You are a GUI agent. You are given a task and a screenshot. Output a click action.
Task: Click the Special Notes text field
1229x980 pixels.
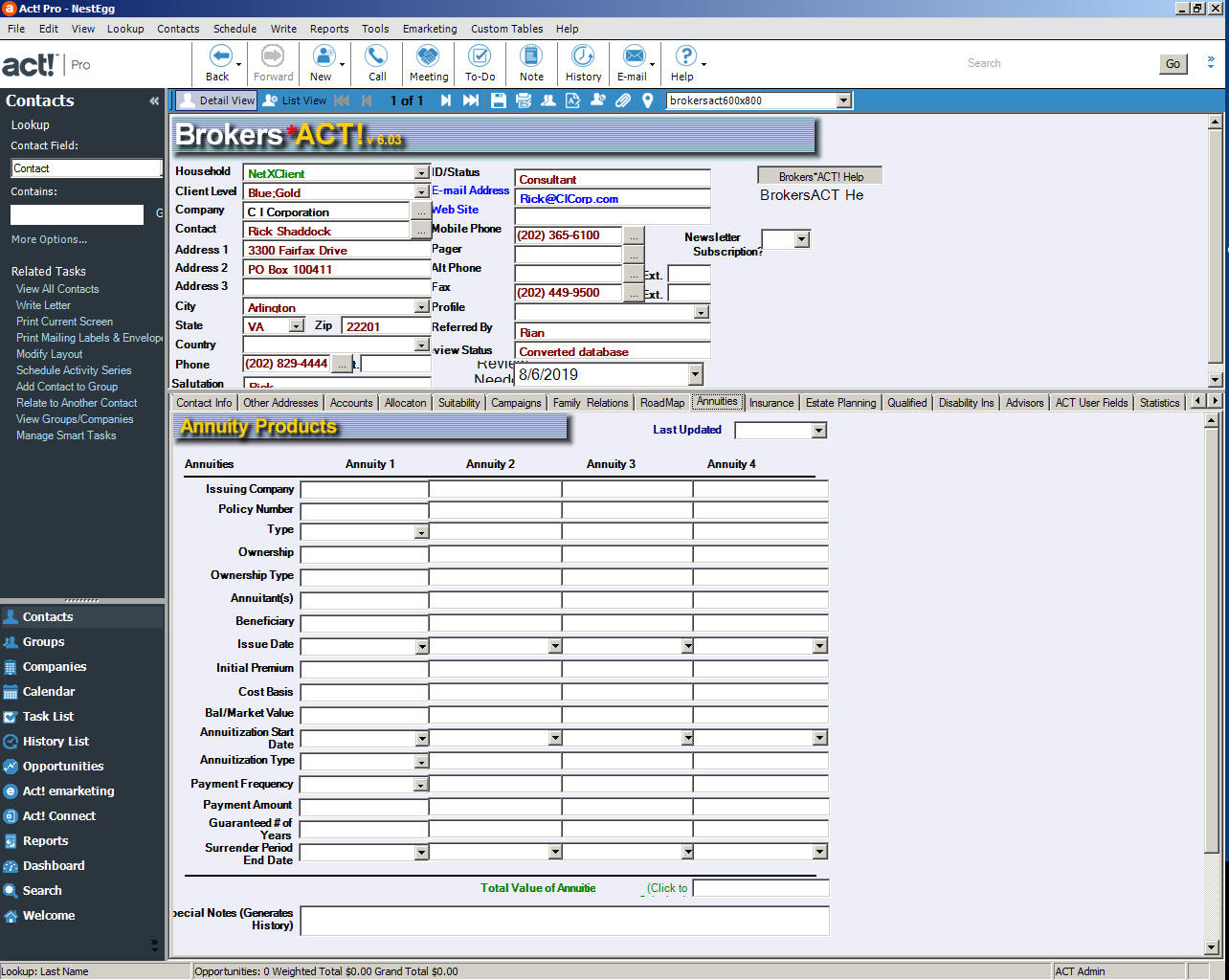click(x=565, y=921)
